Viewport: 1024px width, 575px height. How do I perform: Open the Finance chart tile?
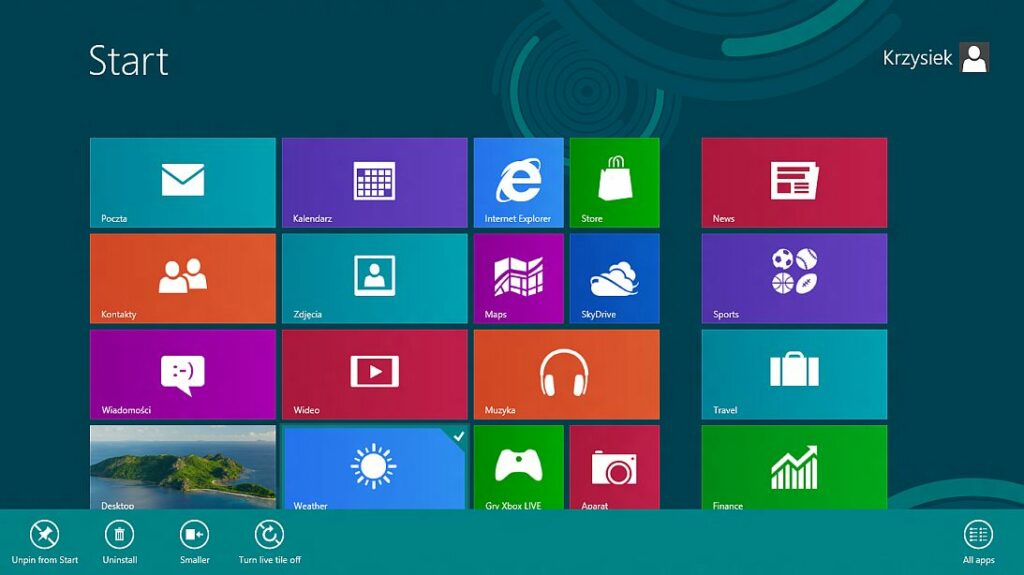pos(794,467)
